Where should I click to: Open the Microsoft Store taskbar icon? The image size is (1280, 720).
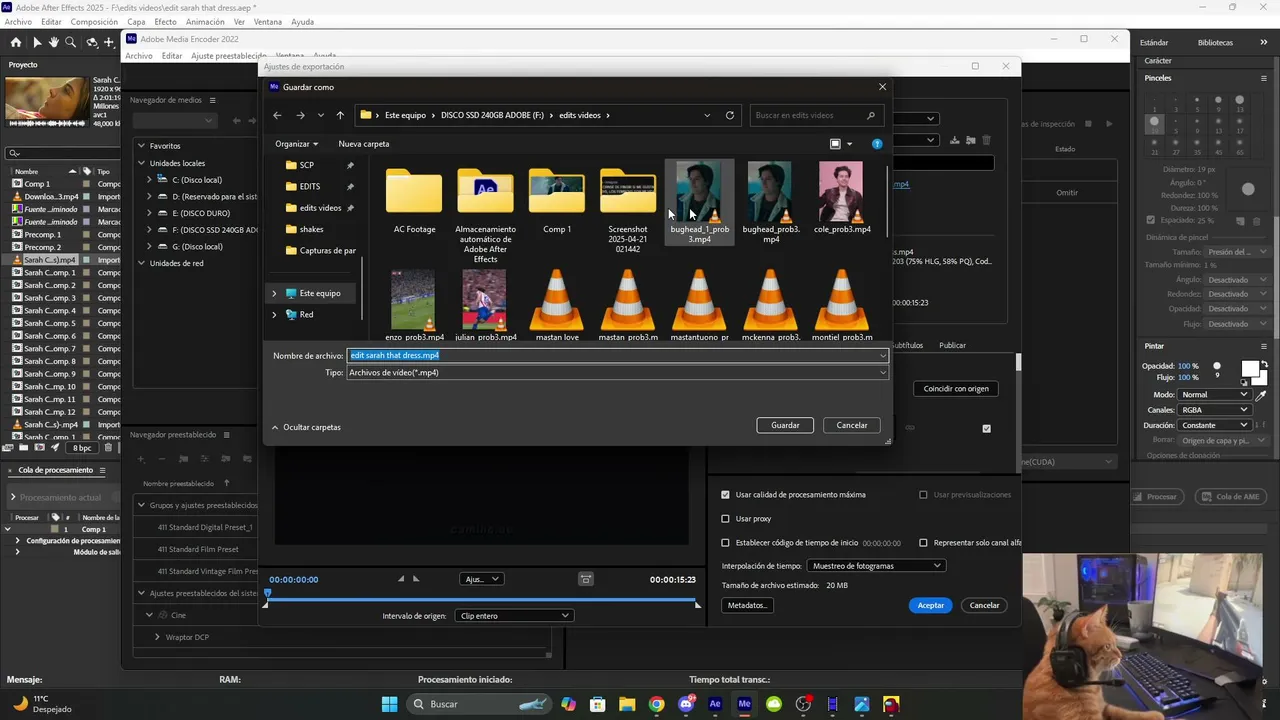click(598, 704)
